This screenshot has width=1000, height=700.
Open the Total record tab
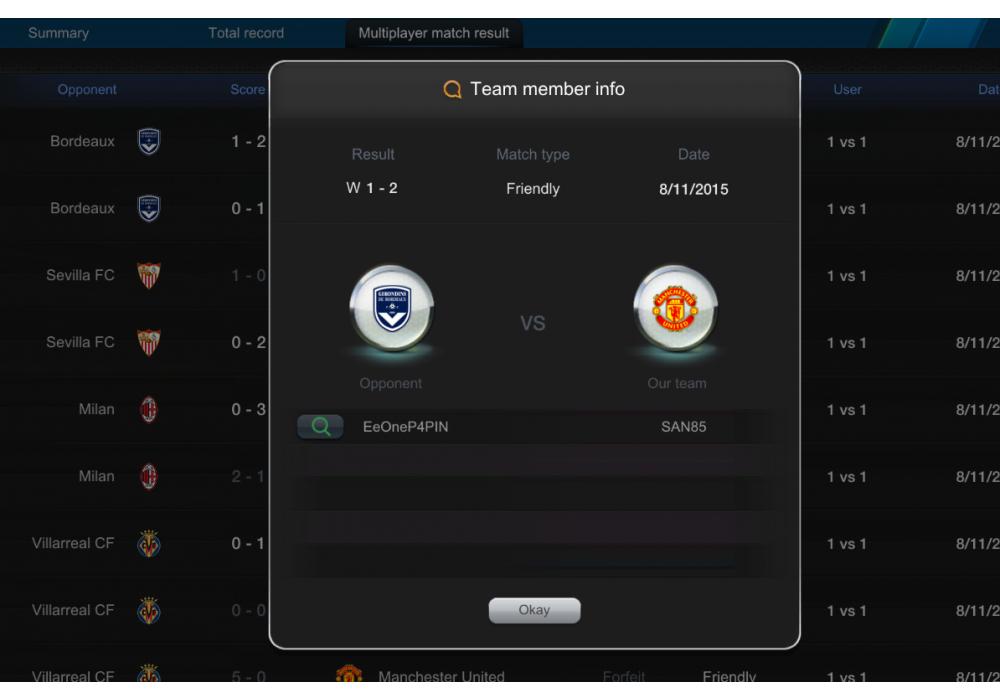pos(246,33)
